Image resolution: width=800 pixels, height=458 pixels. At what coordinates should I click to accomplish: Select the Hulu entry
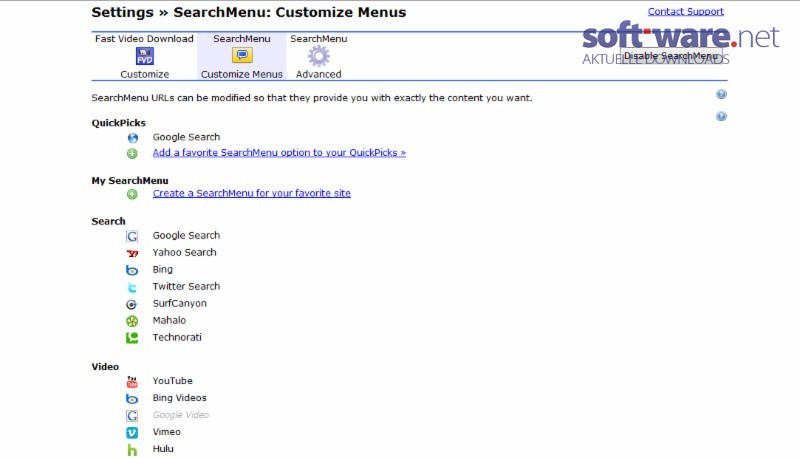point(163,449)
